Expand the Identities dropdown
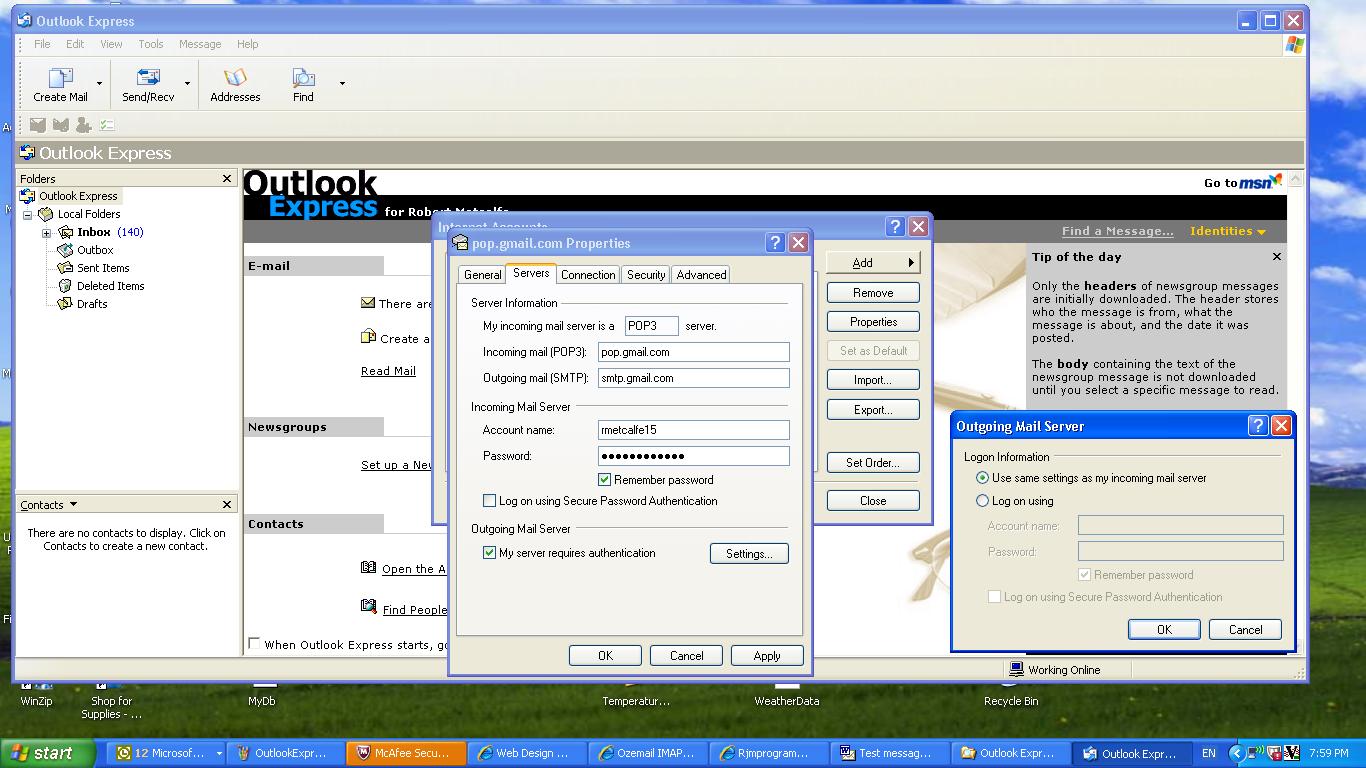This screenshot has width=1366, height=768. click(1228, 231)
